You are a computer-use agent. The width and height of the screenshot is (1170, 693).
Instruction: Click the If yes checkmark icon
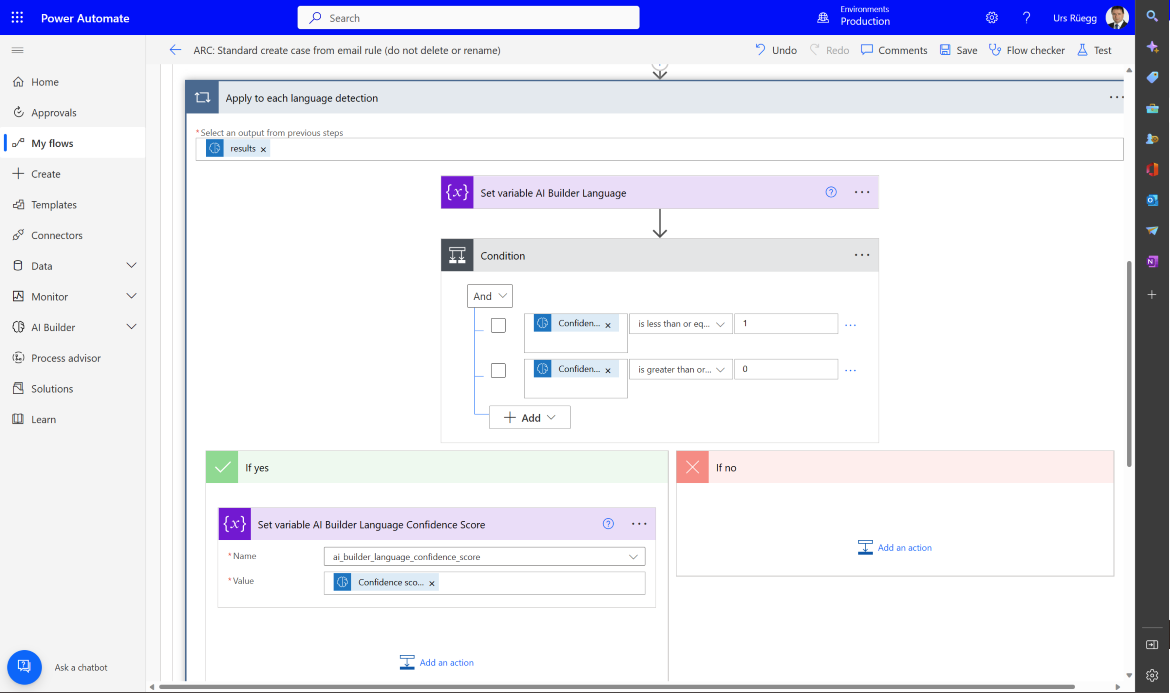coord(222,467)
